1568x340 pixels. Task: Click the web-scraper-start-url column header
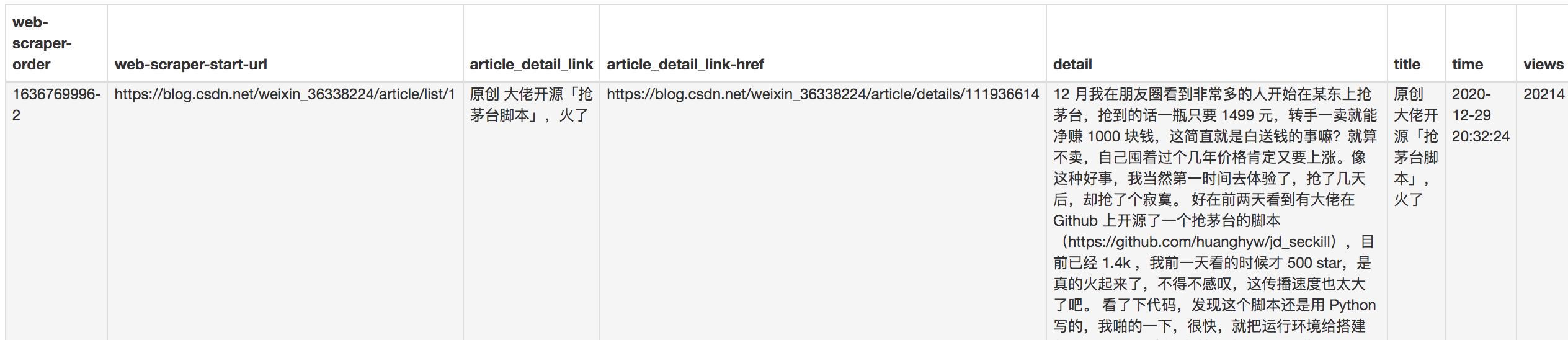pyautogui.click(x=191, y=65)
